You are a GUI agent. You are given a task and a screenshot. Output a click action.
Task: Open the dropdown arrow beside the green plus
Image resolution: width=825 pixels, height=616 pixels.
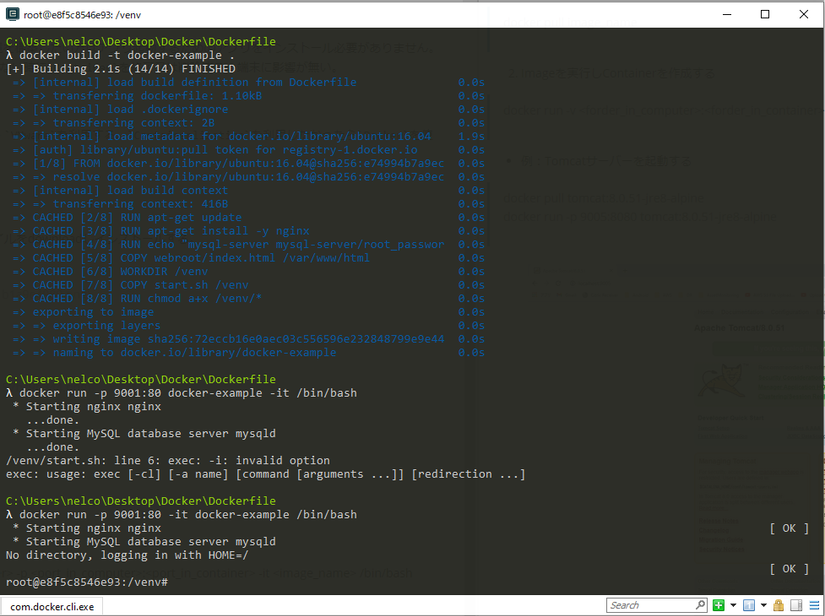click(x=732, y=605)
